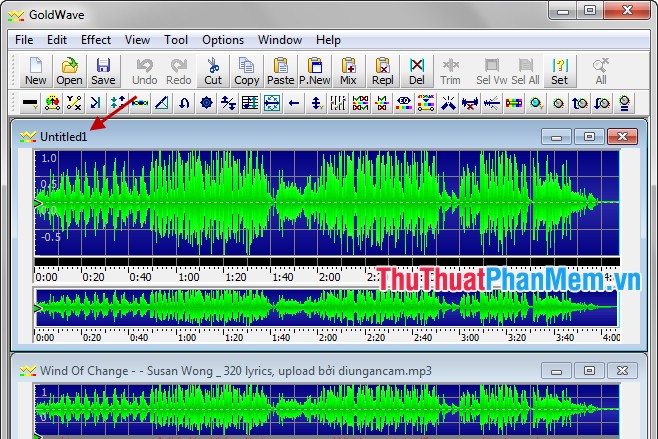Viewport: 658px width, 439px height.
Task: Mix clipboard audio using the Mix icon
Action: pos(348,71)
